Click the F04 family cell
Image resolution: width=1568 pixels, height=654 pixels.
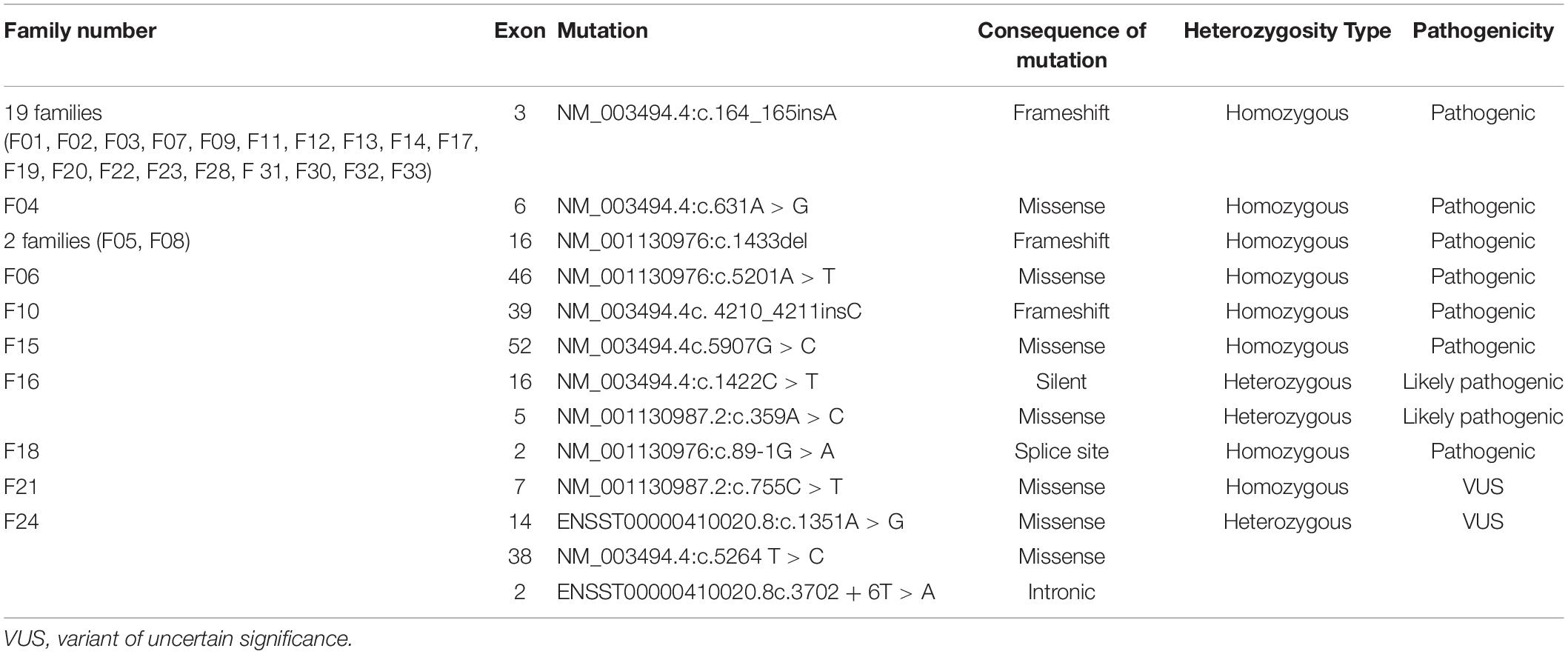(21, 206)
